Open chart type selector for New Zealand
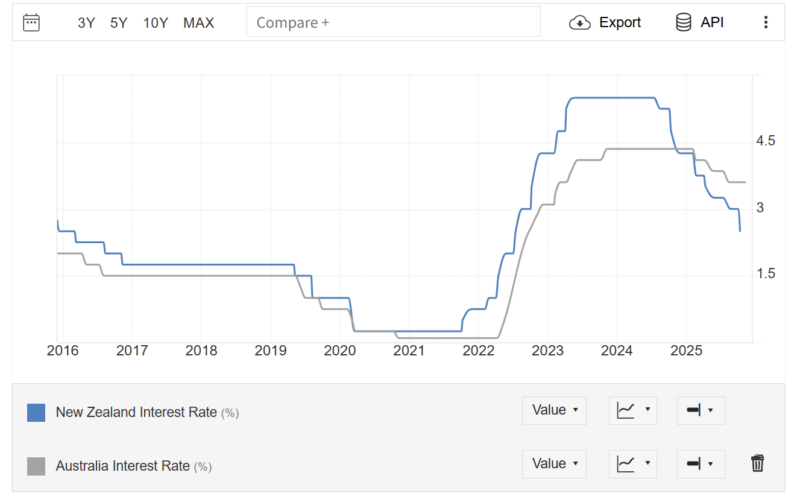This screenshot has height=493, width=800. 634,410
